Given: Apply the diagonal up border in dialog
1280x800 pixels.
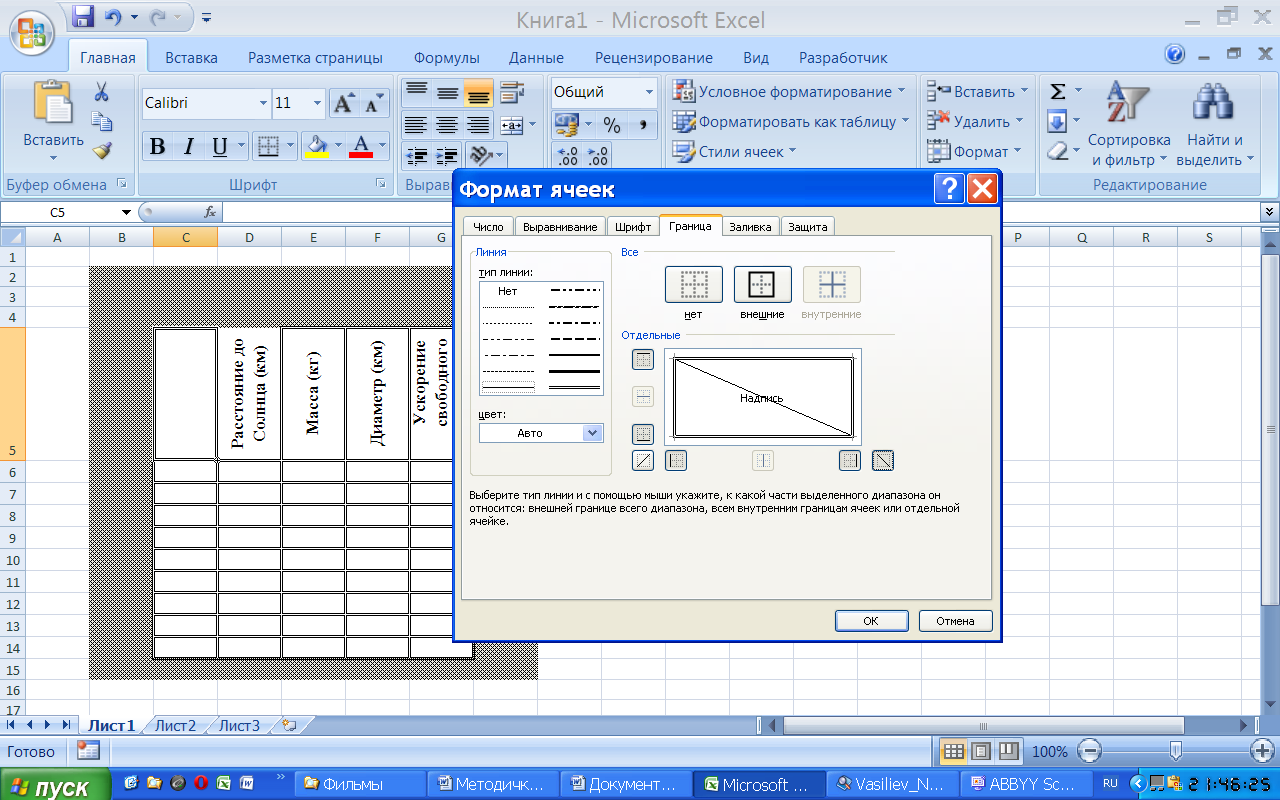Looking at the screenshot, I should [643, 460].
